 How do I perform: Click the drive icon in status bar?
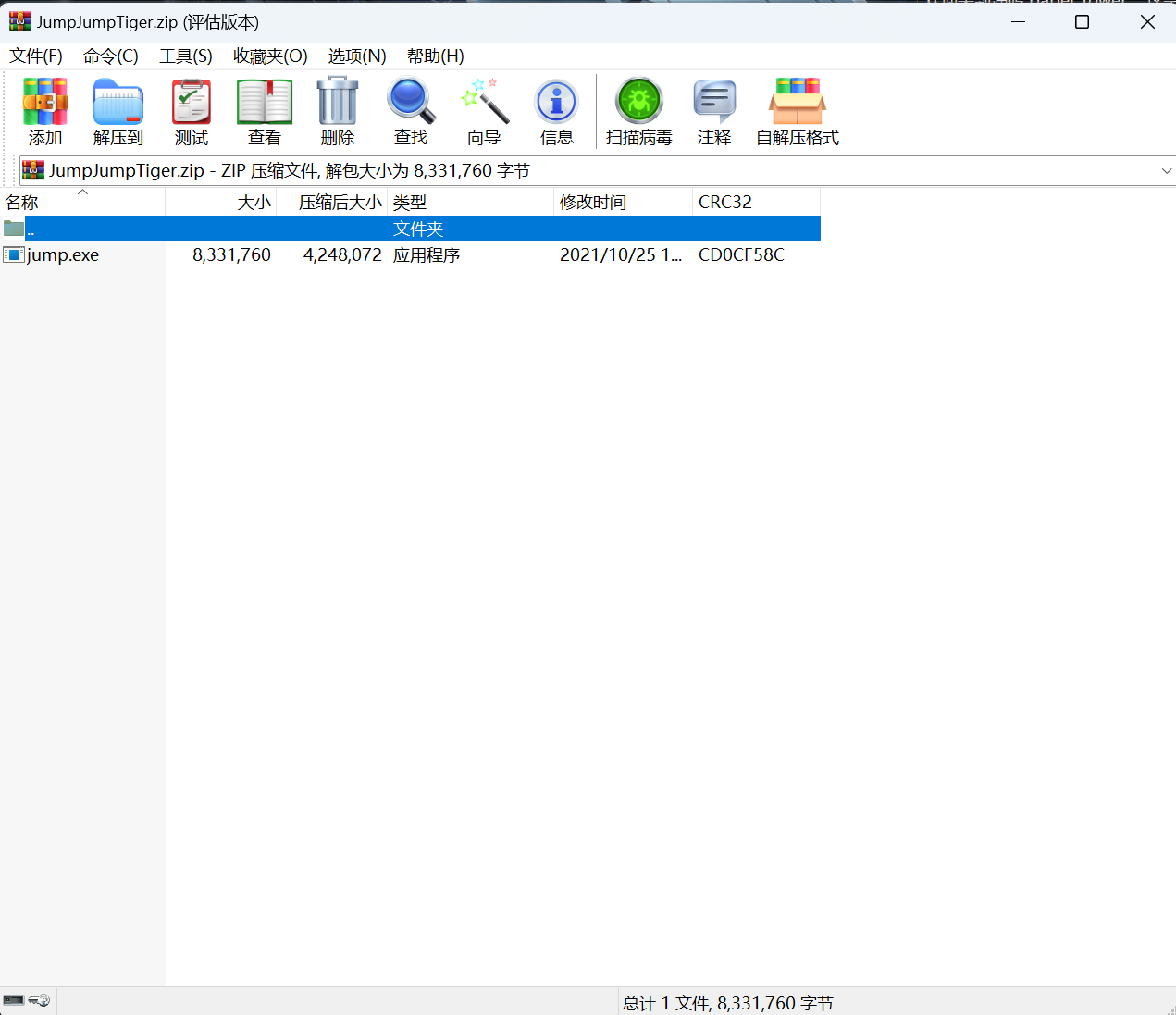[x=14, y=1000]
